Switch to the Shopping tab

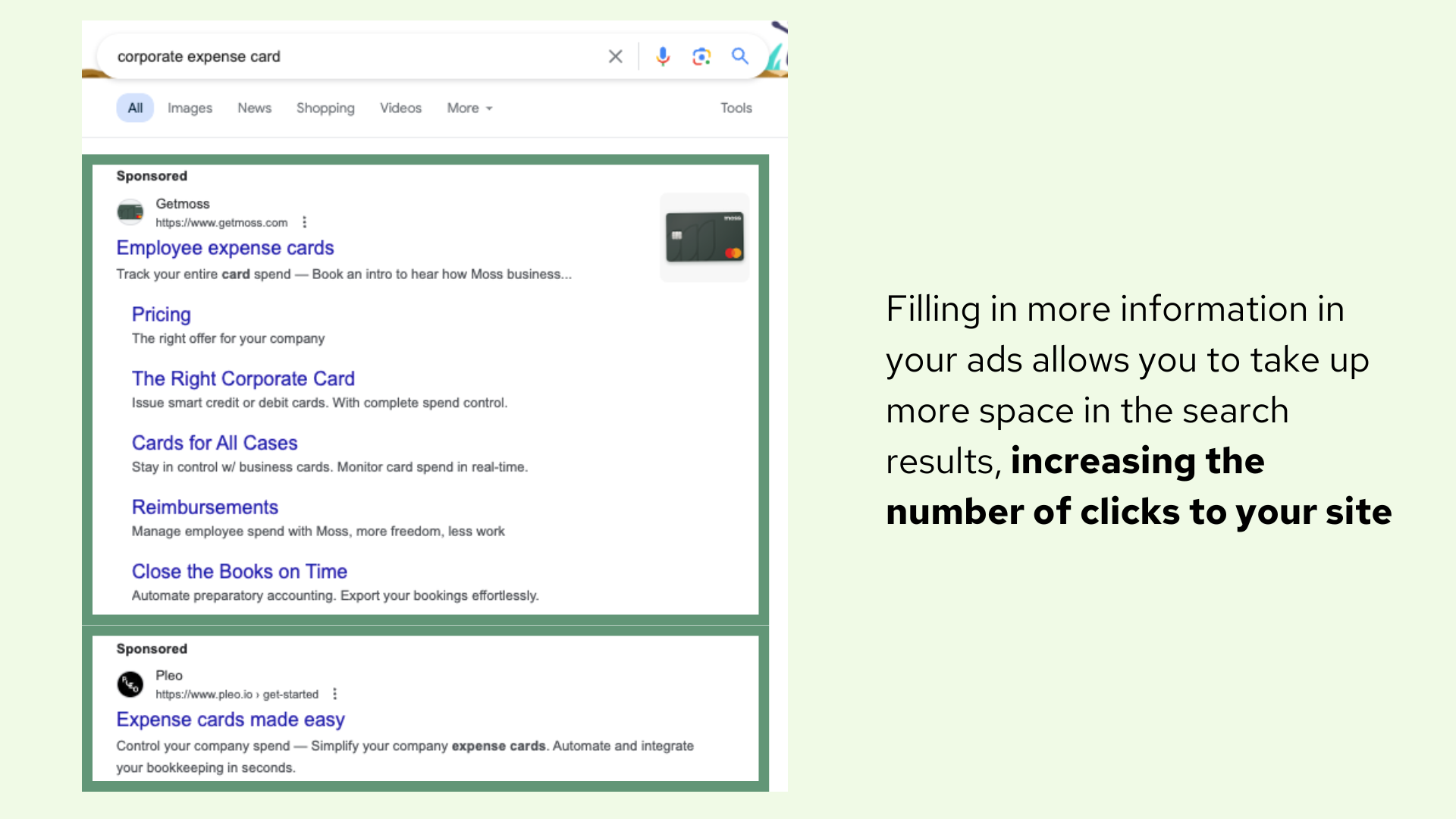[x=325, y=108]
